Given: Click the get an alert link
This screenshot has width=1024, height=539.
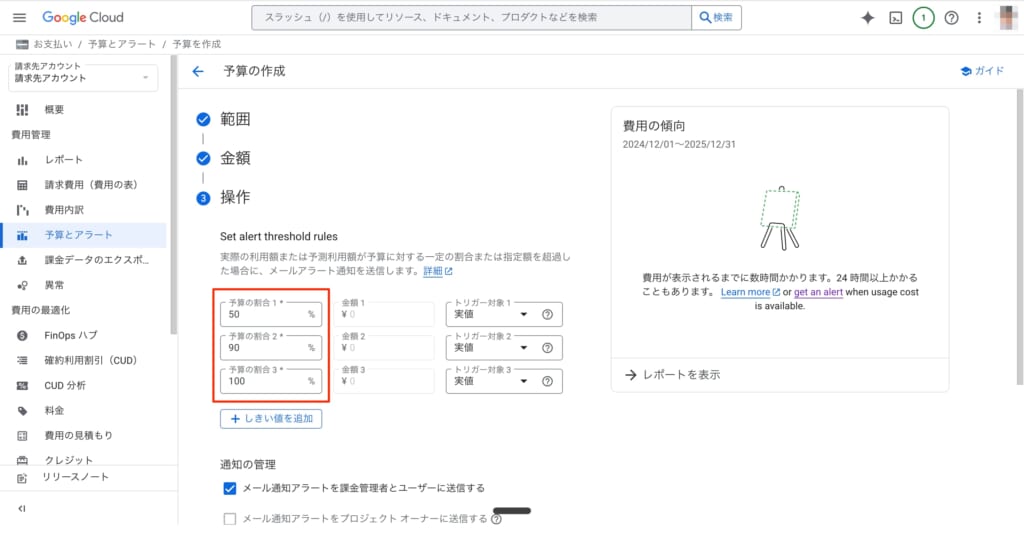Looking at the screenshot, I should [818, 292].
